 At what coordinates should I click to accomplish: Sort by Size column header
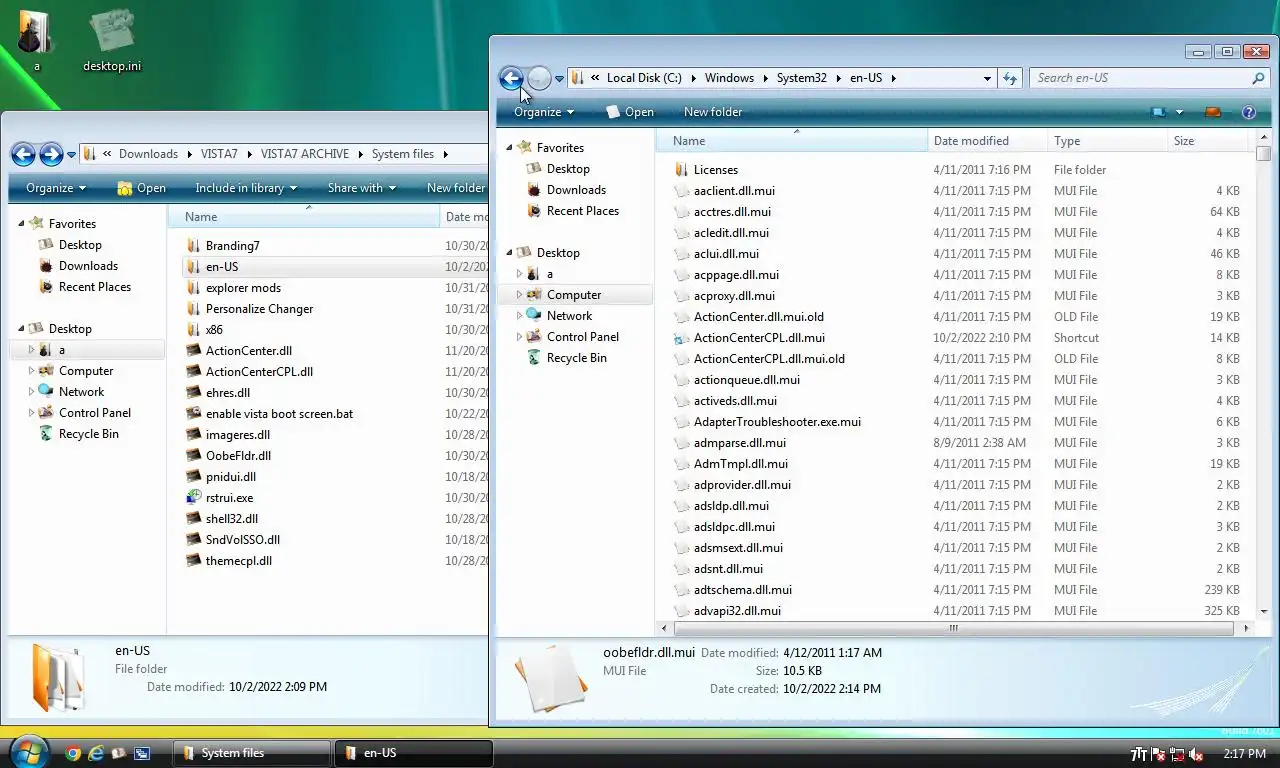click(1208, 141)
